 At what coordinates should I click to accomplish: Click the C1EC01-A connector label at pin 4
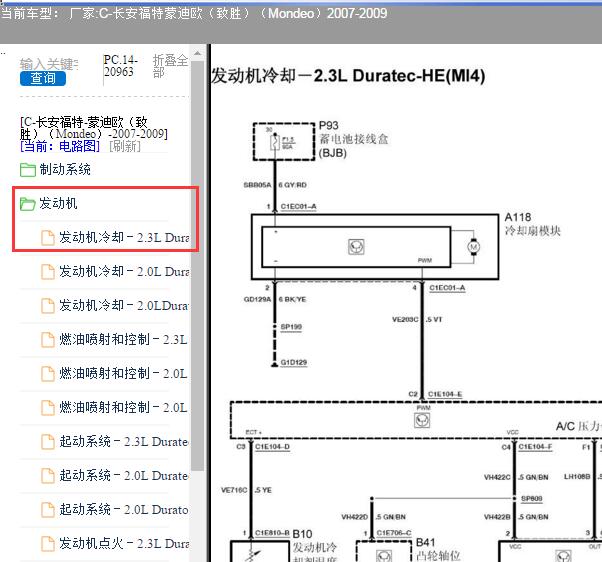(447, 288)
